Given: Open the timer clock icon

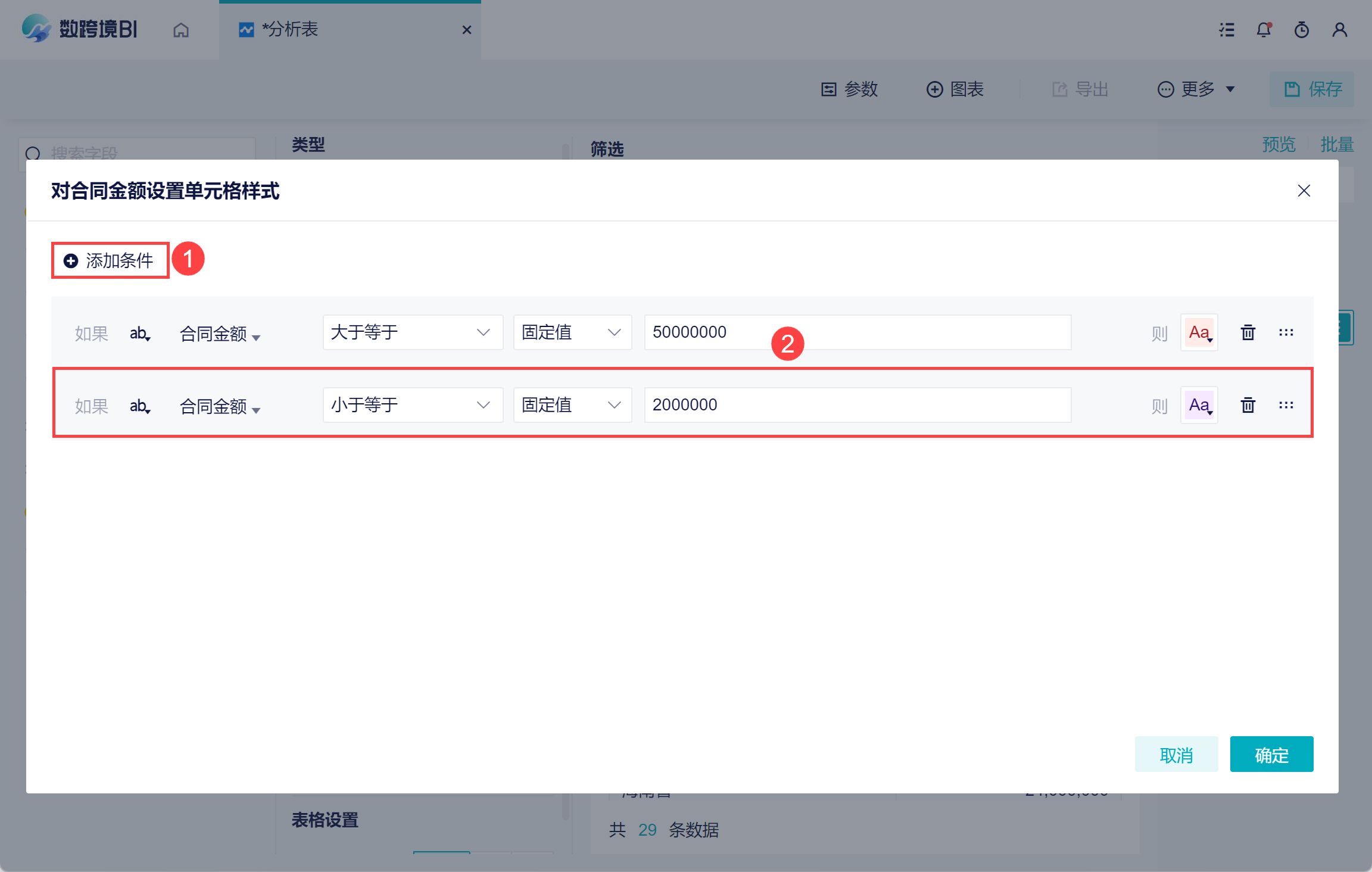Looking at the screenshot, I should tap(1302, 30).
